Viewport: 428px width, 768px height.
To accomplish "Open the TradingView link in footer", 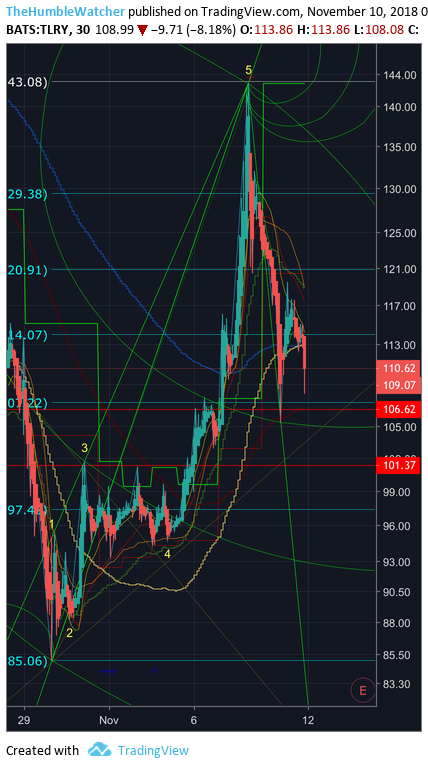I will 153,750.
